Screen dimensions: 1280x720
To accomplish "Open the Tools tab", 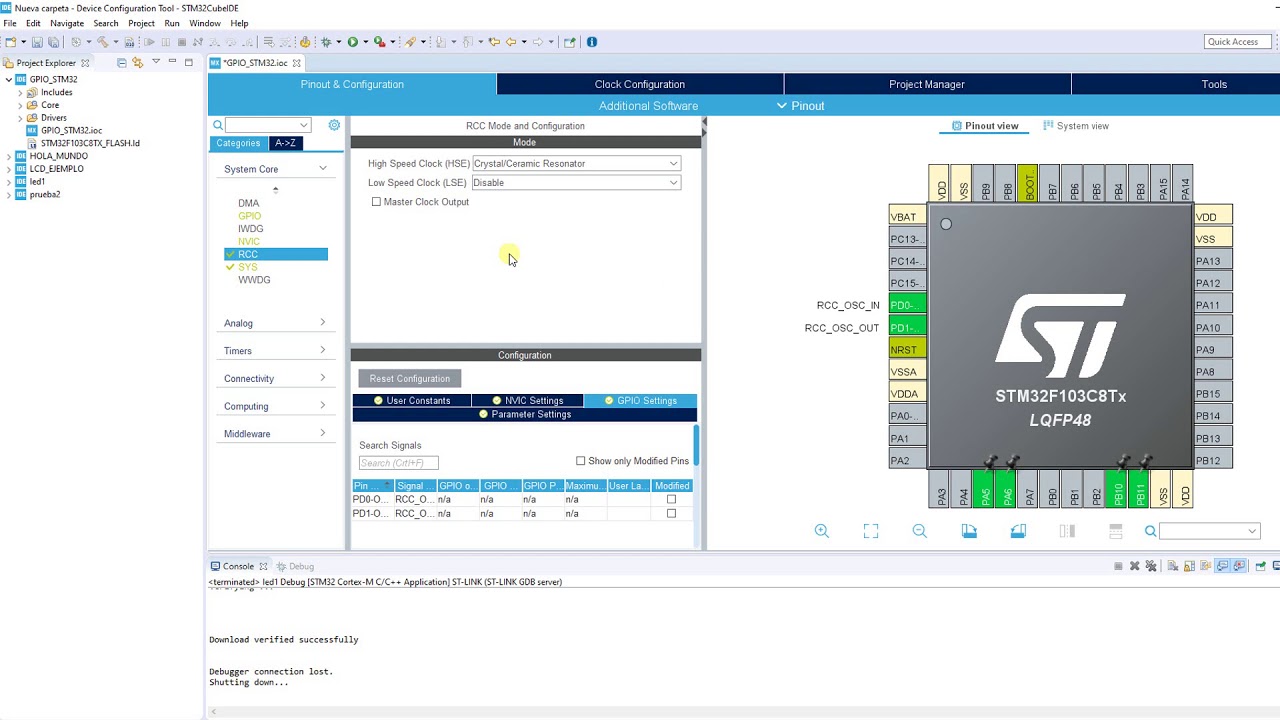I will tap(1214, 84).
